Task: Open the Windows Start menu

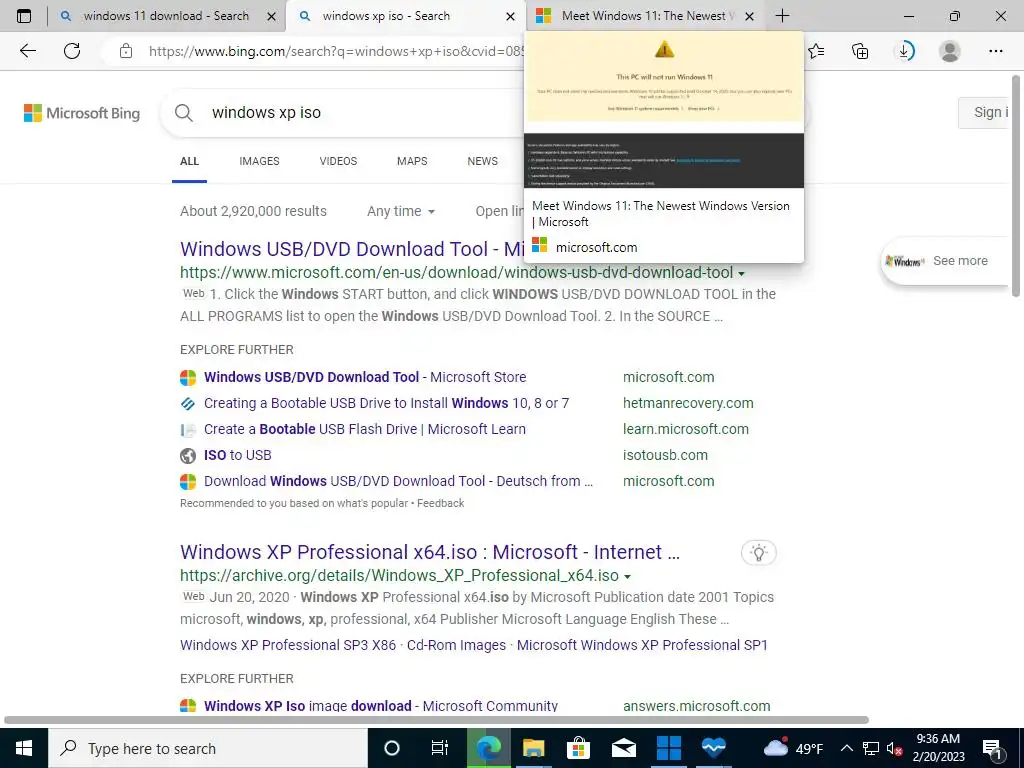Action: coord(24,748)
